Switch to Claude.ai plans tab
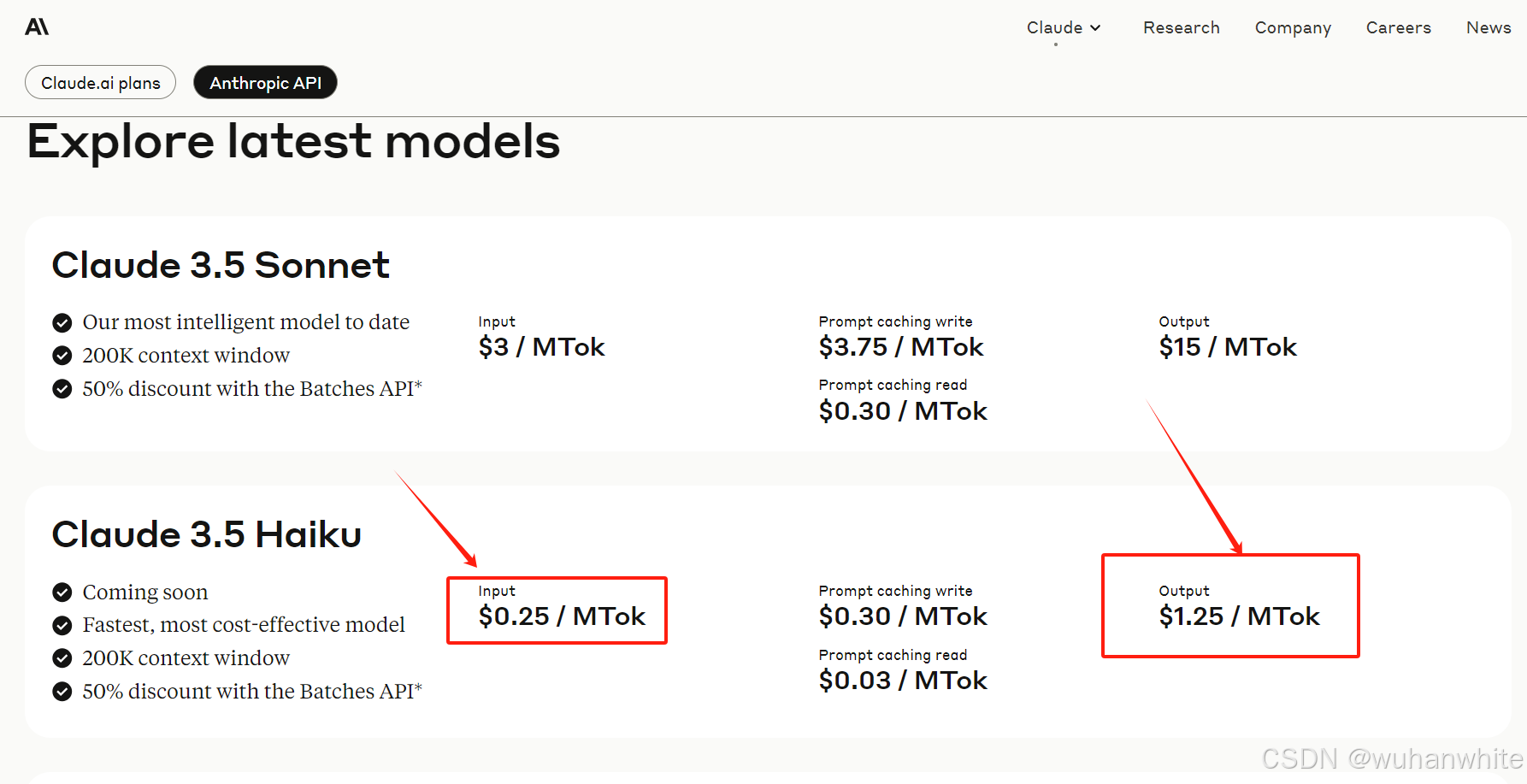 click(101, 83)
